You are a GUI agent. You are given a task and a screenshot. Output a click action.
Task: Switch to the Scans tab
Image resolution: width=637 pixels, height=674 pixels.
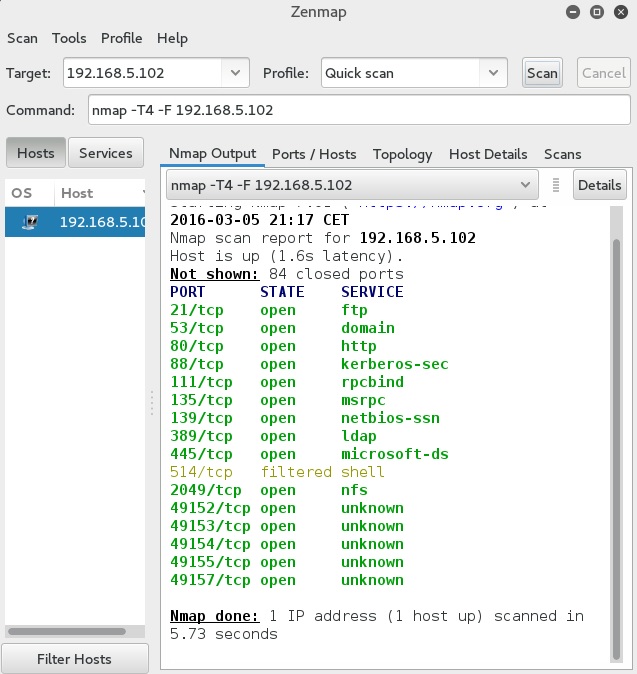[563, 154]
